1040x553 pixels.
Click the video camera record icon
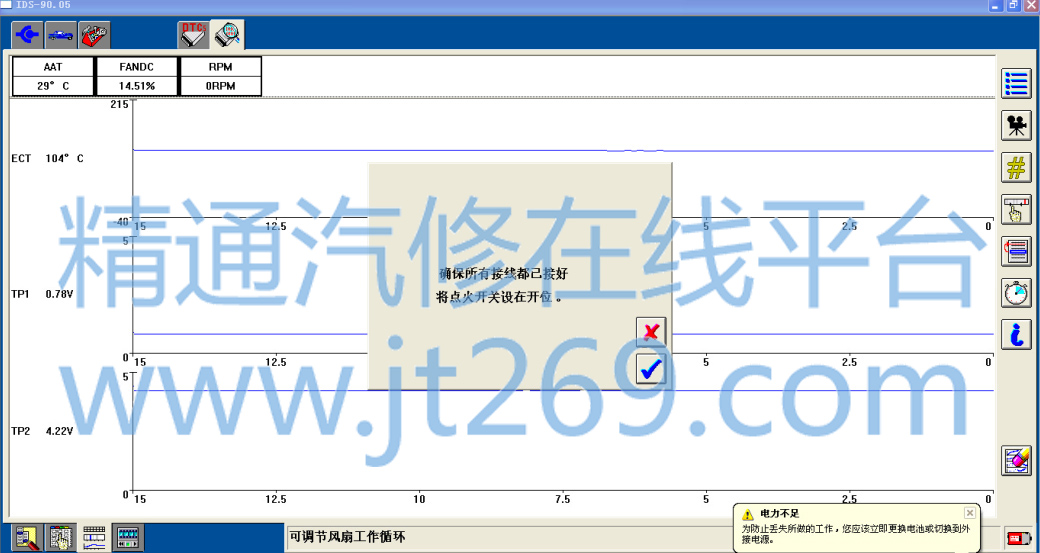1016,125
